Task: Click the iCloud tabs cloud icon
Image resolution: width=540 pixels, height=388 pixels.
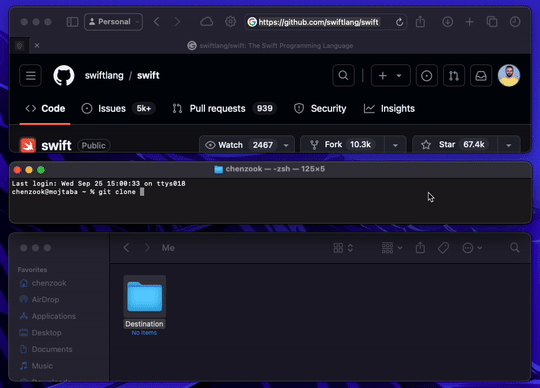Action: point(207,22)
